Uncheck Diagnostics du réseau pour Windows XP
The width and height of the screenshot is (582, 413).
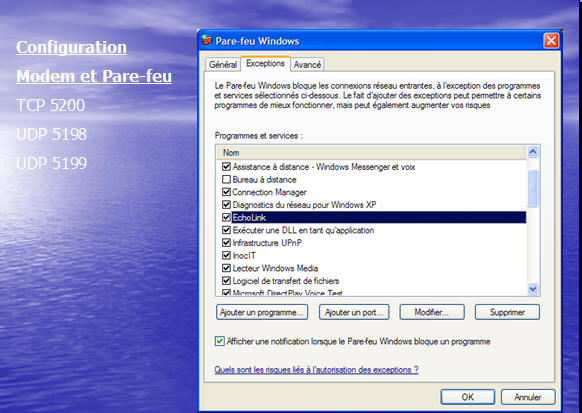(226, 204)
